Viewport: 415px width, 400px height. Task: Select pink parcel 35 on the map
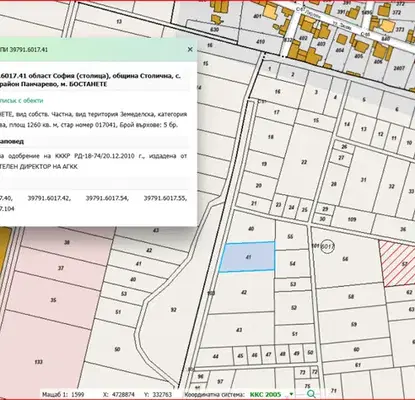click(53, 300)
